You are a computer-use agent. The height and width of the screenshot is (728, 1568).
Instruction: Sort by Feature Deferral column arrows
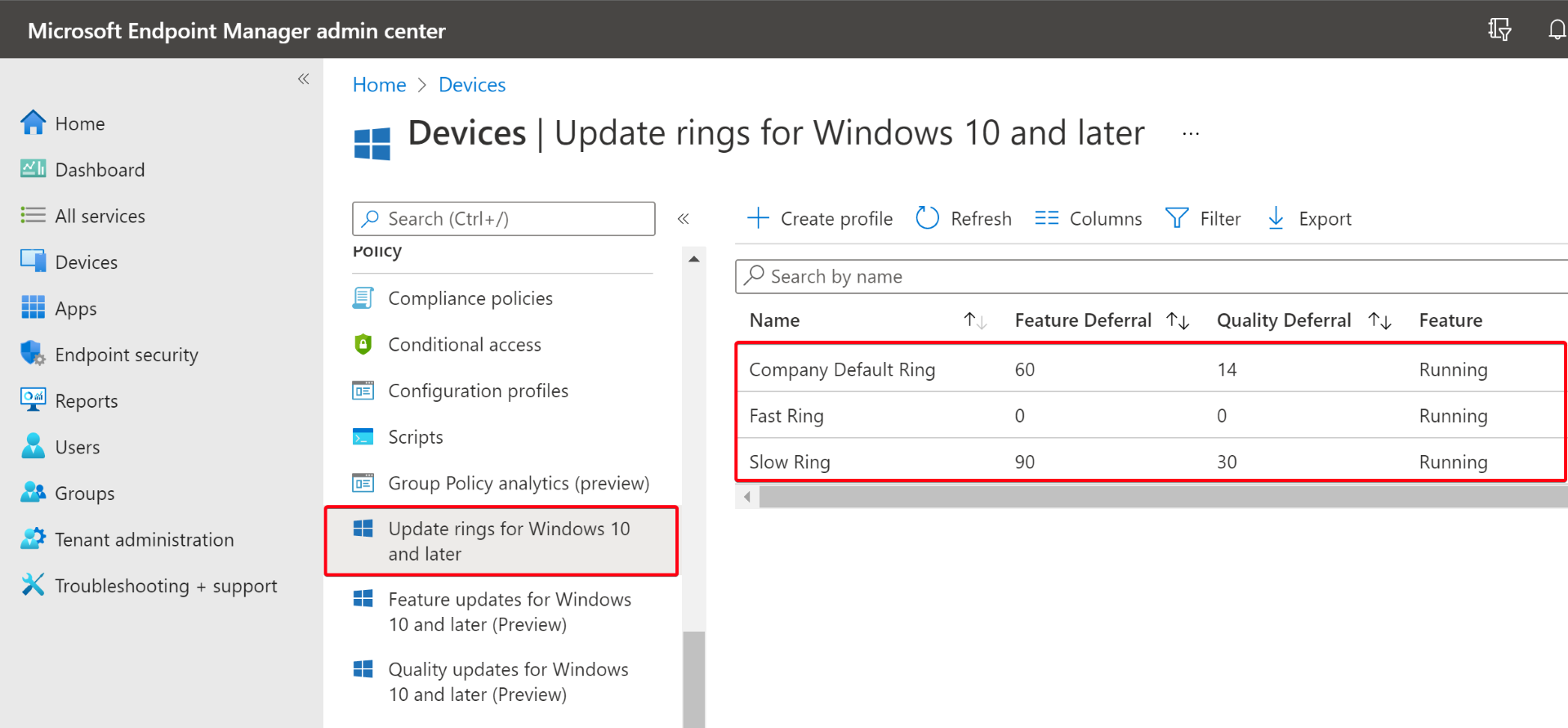pos(1178,320)
